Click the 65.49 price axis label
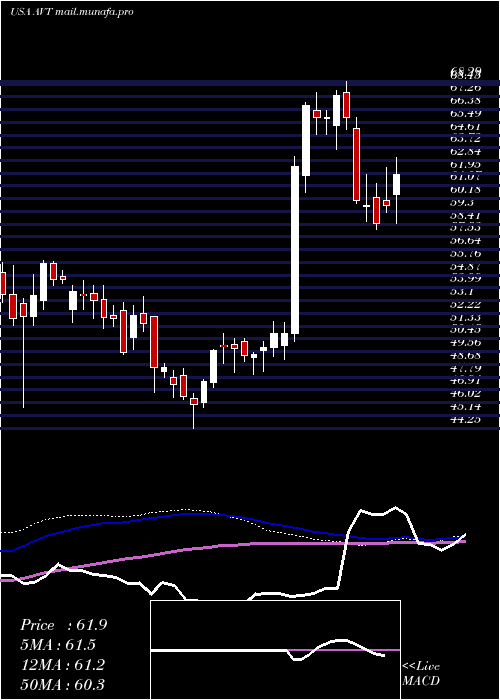Screen dimensions: 500x700 pos(466,114)
